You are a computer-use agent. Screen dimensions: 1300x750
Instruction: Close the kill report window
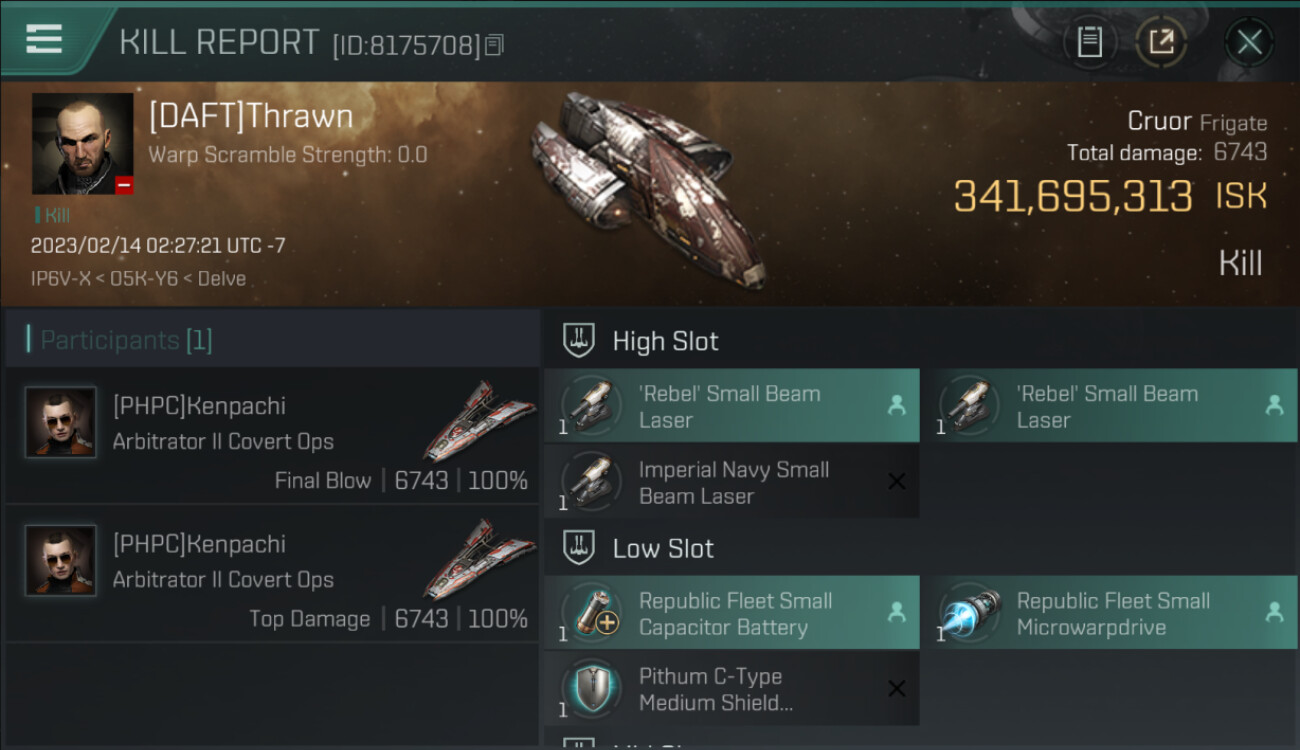pyautogui.click(x=1248, y=42)
